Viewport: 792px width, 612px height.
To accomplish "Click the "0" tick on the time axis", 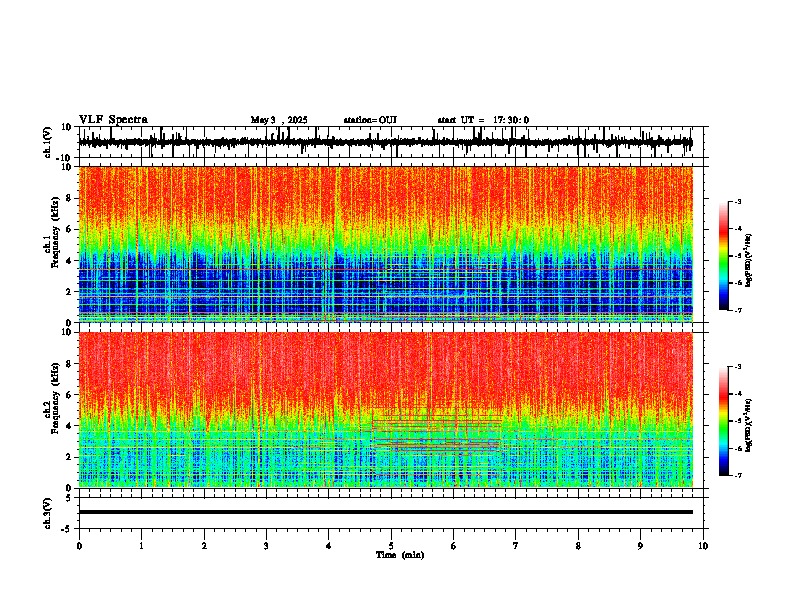I will [79, 546].
